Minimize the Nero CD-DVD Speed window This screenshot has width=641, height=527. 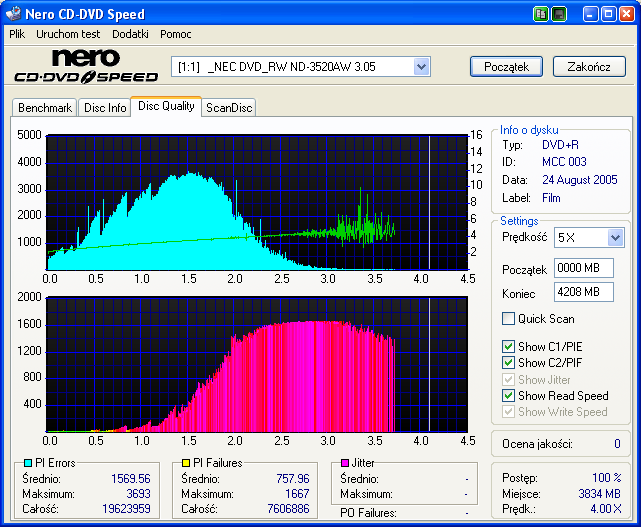590,14
